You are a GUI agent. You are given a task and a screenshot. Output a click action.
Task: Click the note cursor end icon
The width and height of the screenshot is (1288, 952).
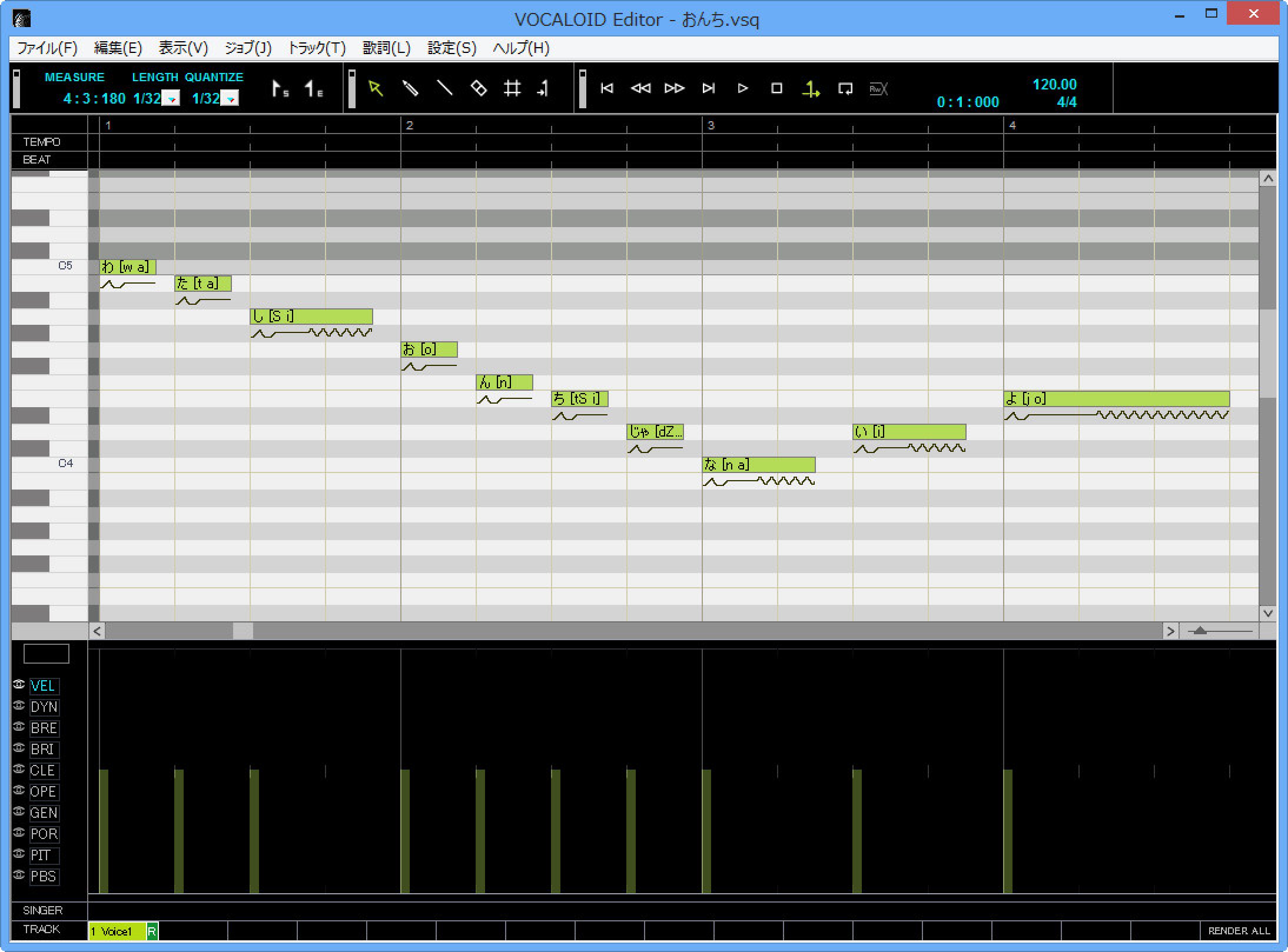click(x=544, y=89)
